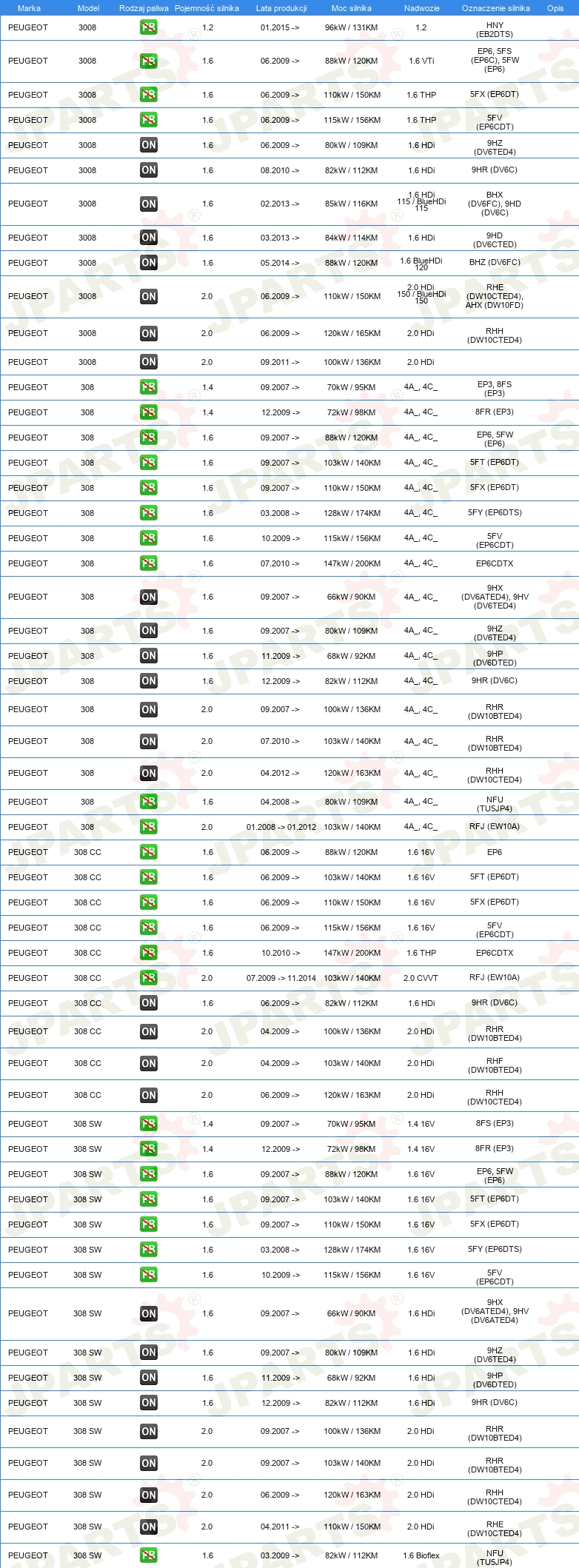
Task: Click the 'RHF (DW10BTED4)' engine code cell
Action: [495, 1065]
